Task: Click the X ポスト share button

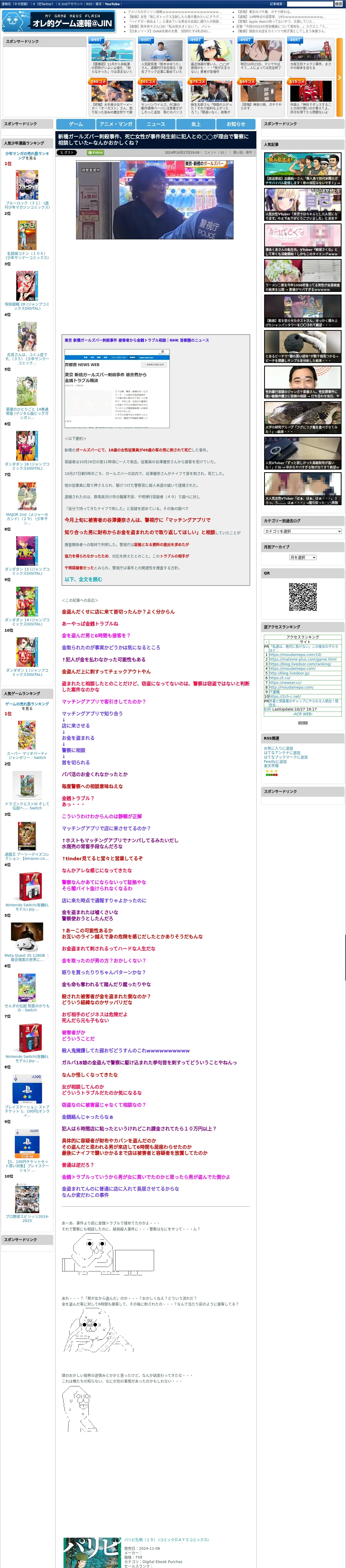Action: (x=66, y=153)
